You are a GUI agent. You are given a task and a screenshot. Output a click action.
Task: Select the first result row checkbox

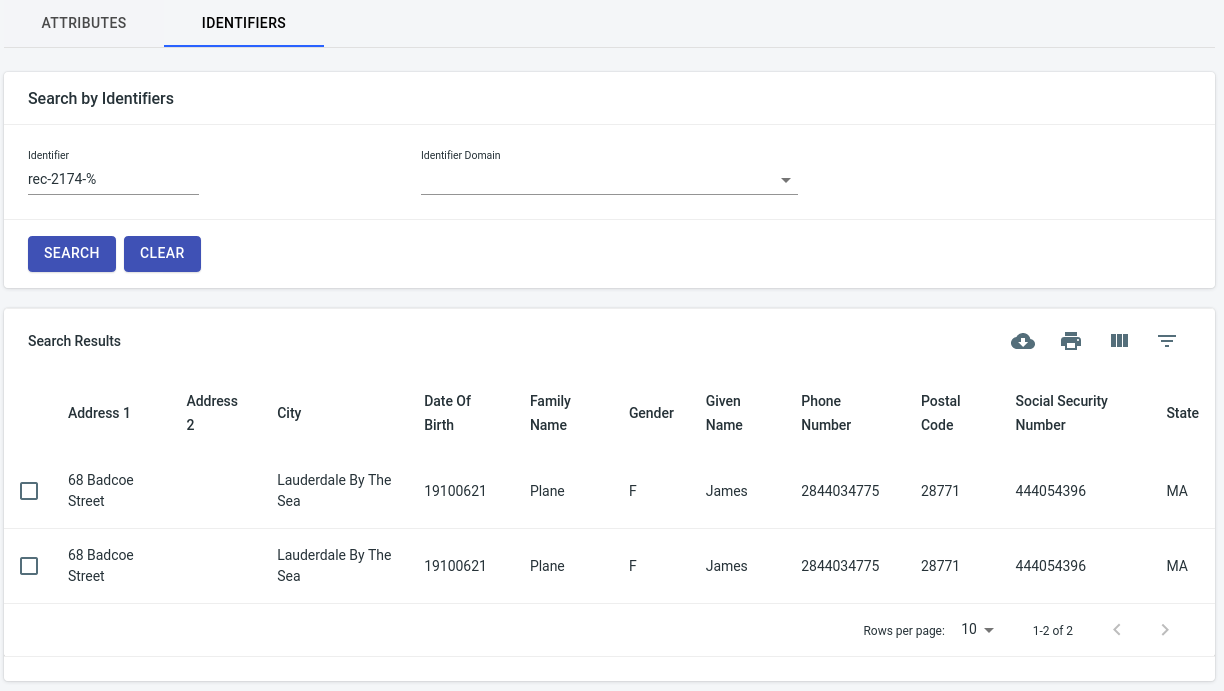click(29, 491)
